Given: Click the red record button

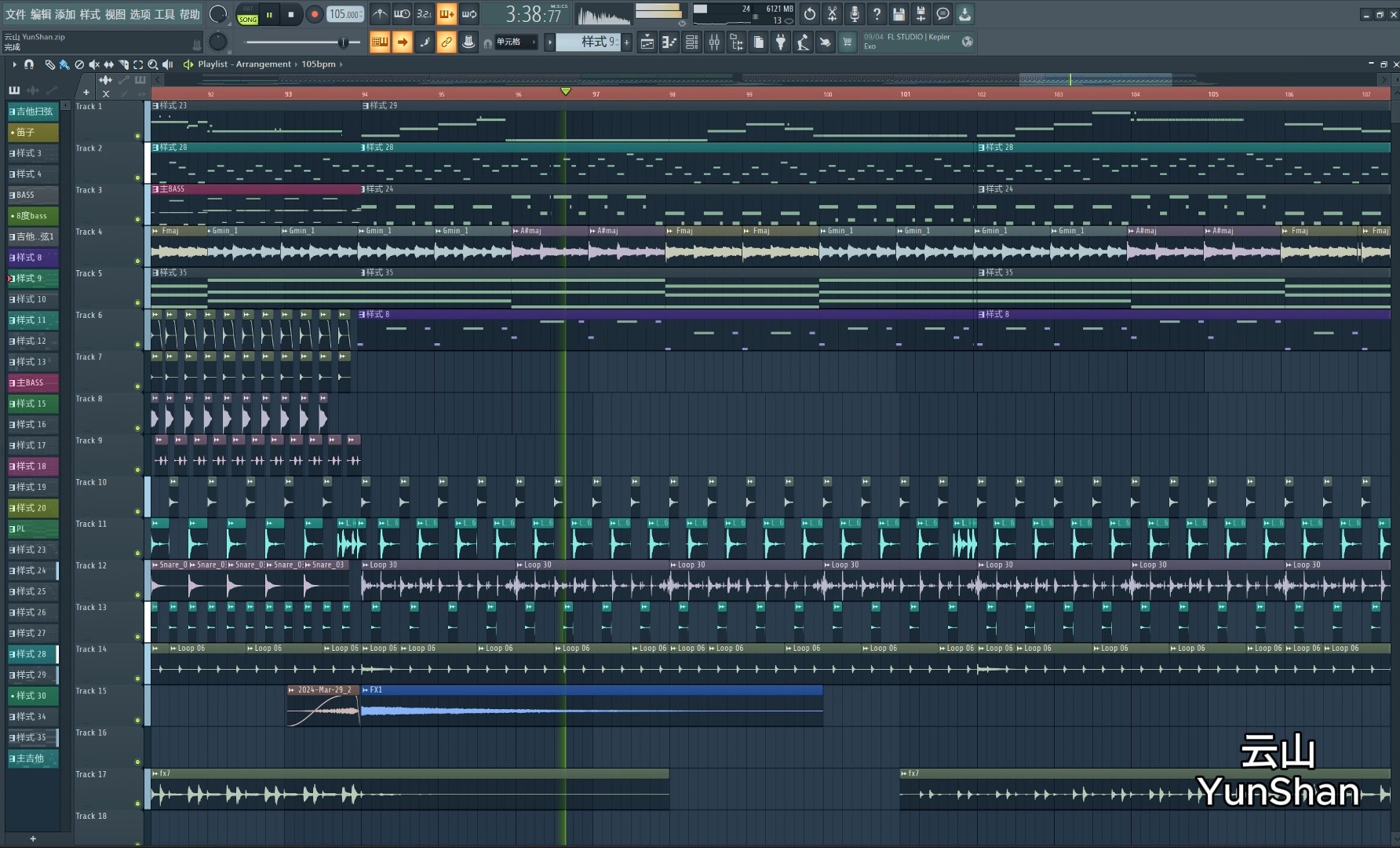Looking at the screenshot, I should (314, 14).
